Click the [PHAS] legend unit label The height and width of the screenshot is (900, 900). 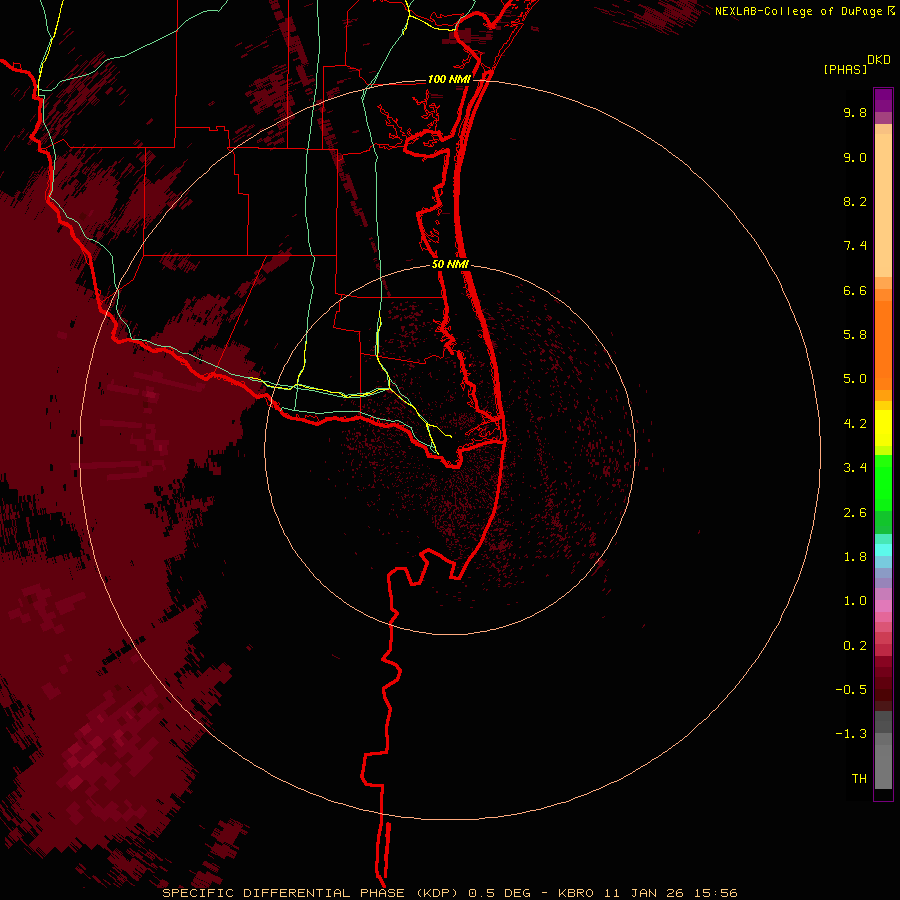tap(845, 70)
